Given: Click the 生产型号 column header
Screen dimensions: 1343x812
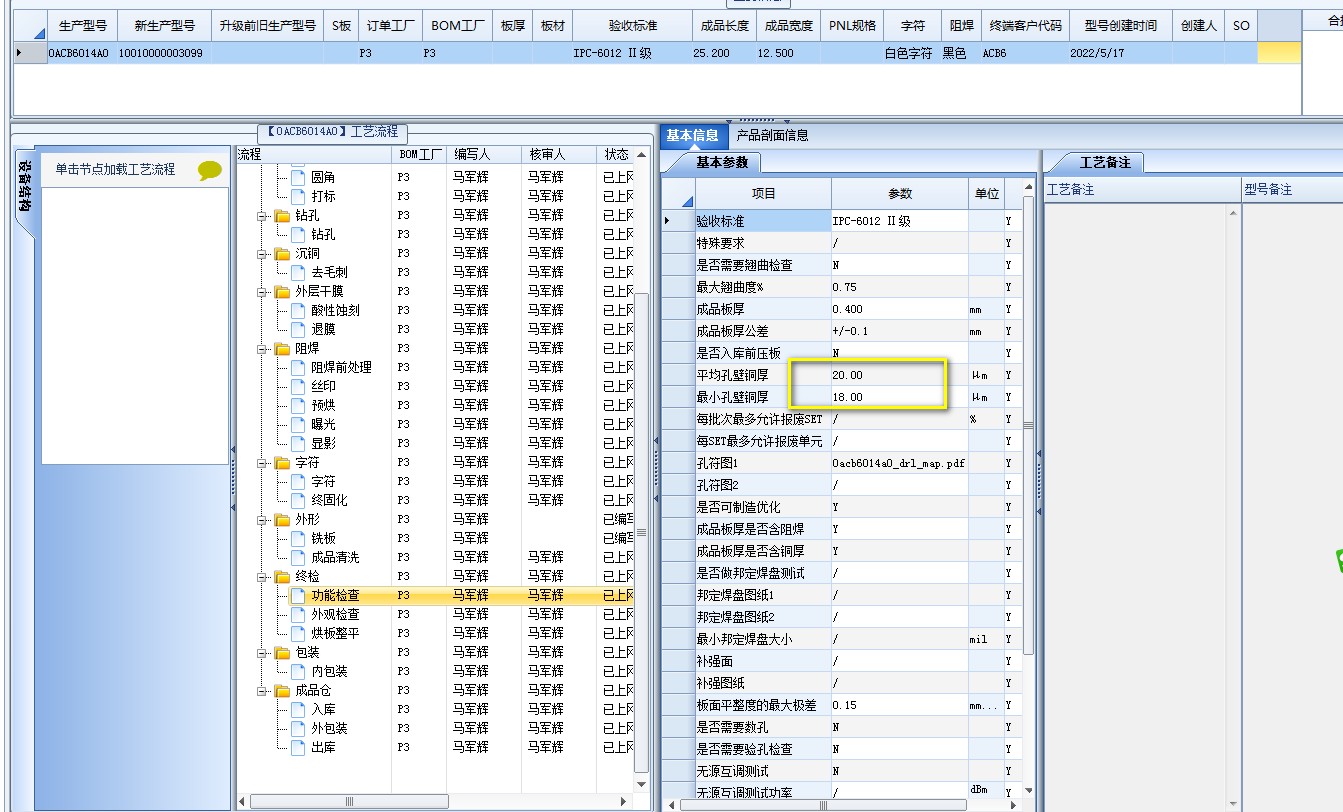Looking at the screenshot, I should [82, 26].
